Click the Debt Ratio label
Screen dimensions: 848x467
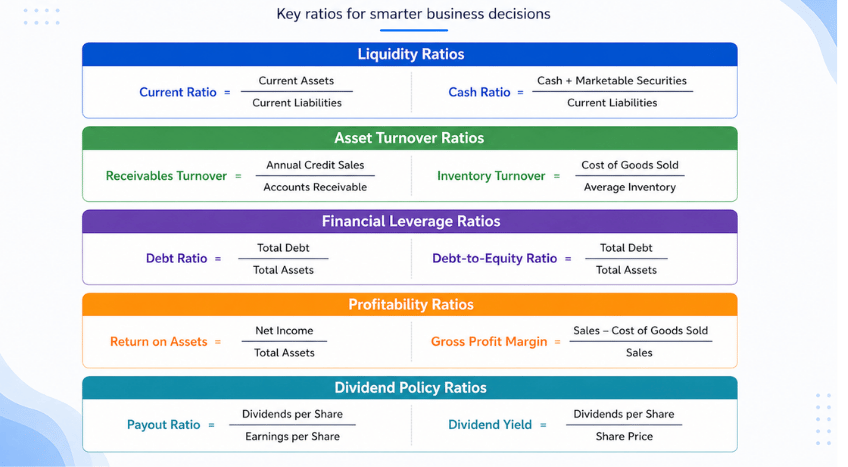pos(176,258)
